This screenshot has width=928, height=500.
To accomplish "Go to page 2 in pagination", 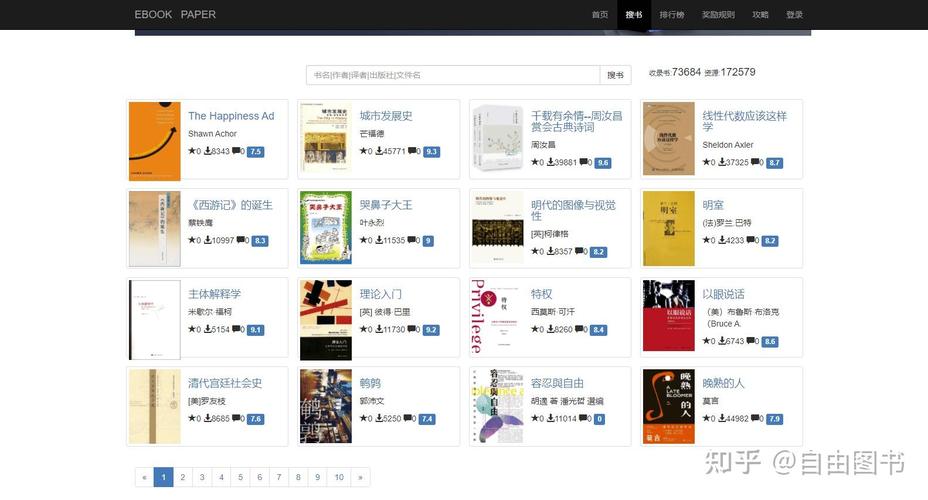I will tap(183, 478).
